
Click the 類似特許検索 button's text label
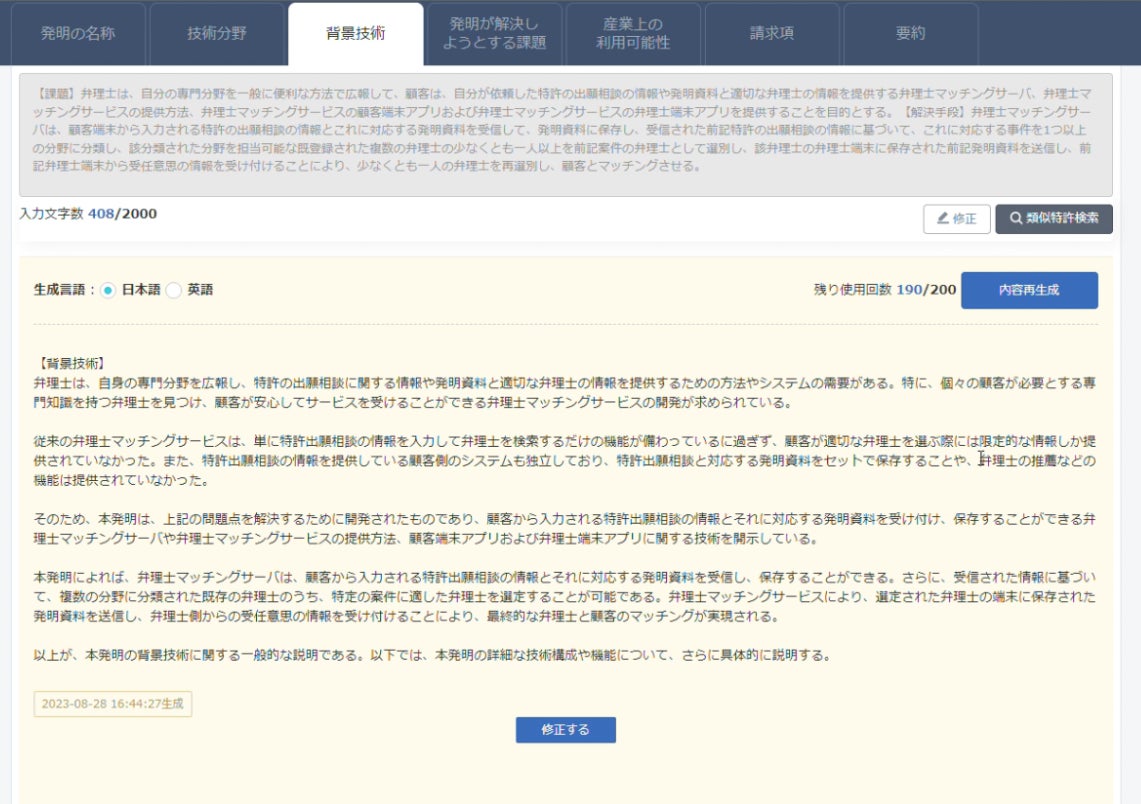[1062, 218]
